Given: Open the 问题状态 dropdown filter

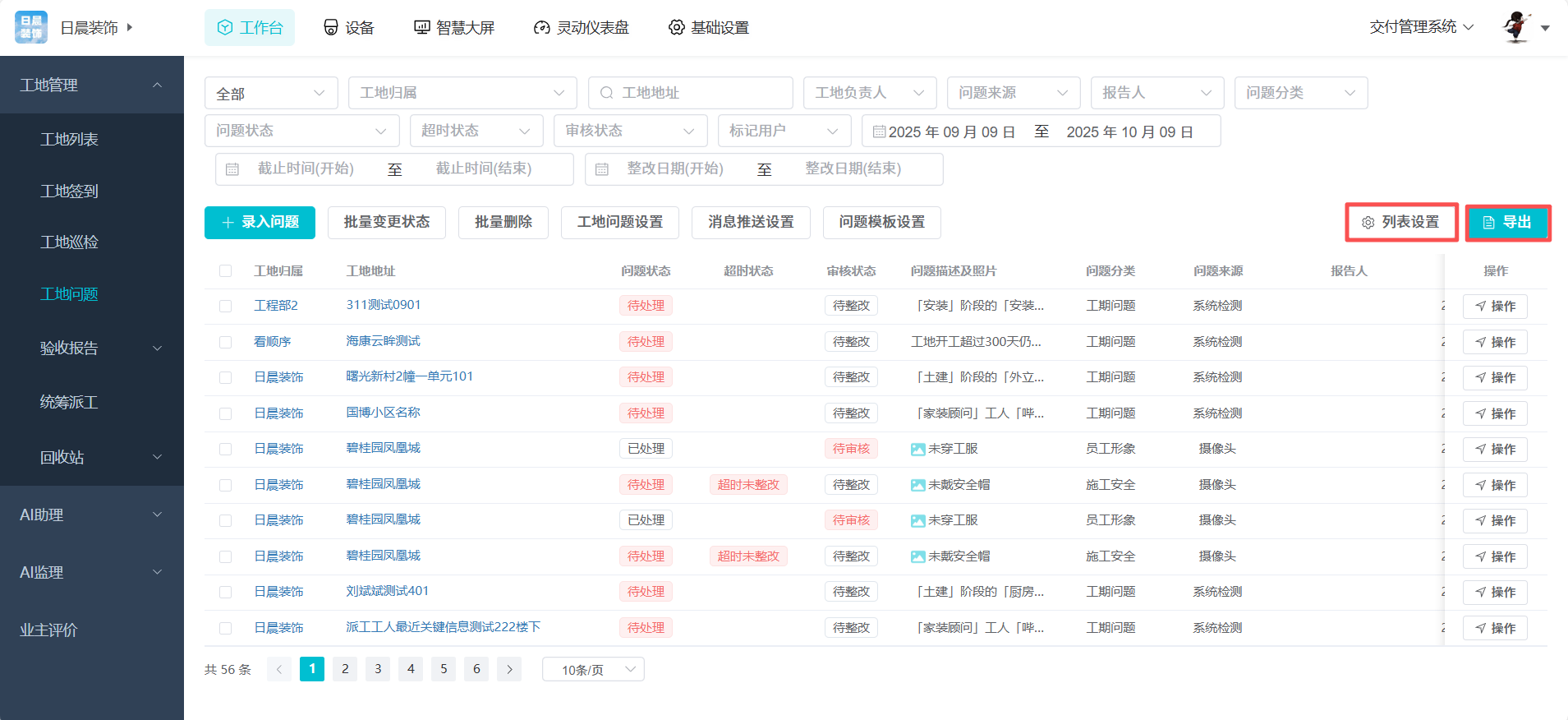Looking at the screenshot, I should tap(301, 131).
